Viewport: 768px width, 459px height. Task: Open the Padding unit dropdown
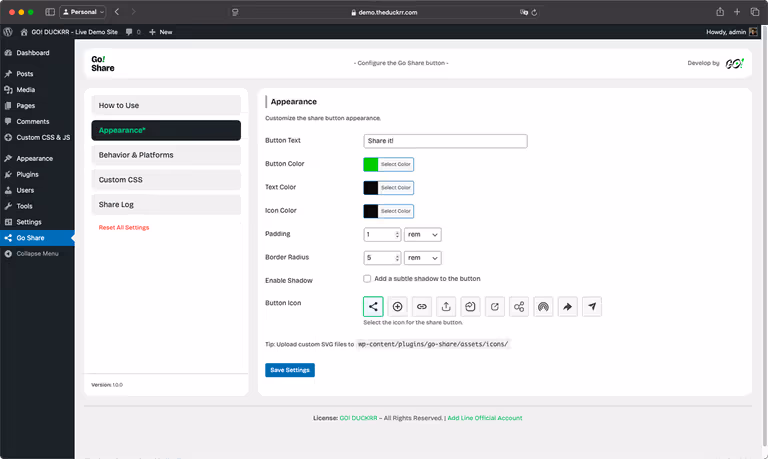coord(423,234)
